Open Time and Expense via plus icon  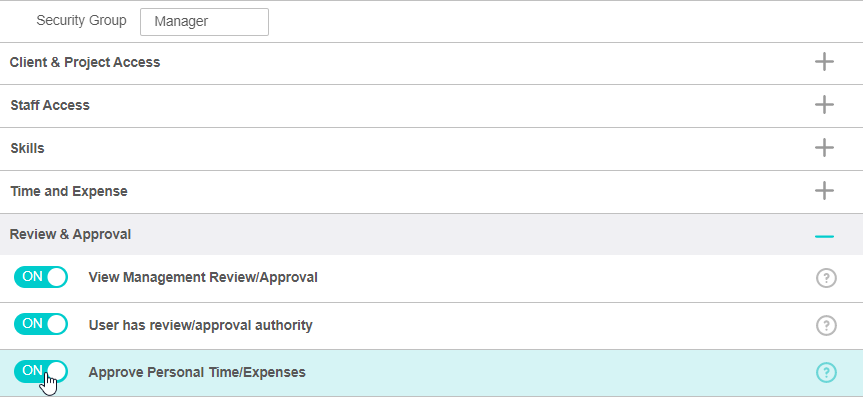pos(824,191)
